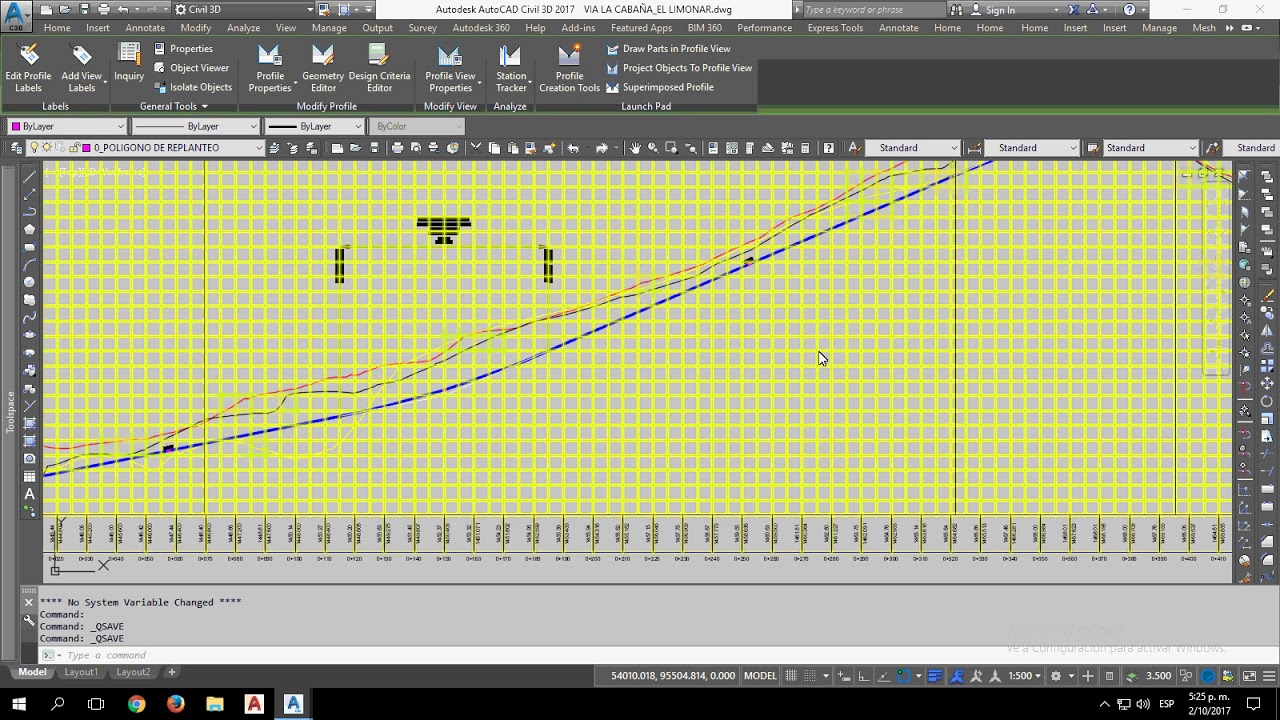The image size is (1280, 720).
Task: Select the Line draw tool
Action: pyautogui.click(x=29, y=177)
